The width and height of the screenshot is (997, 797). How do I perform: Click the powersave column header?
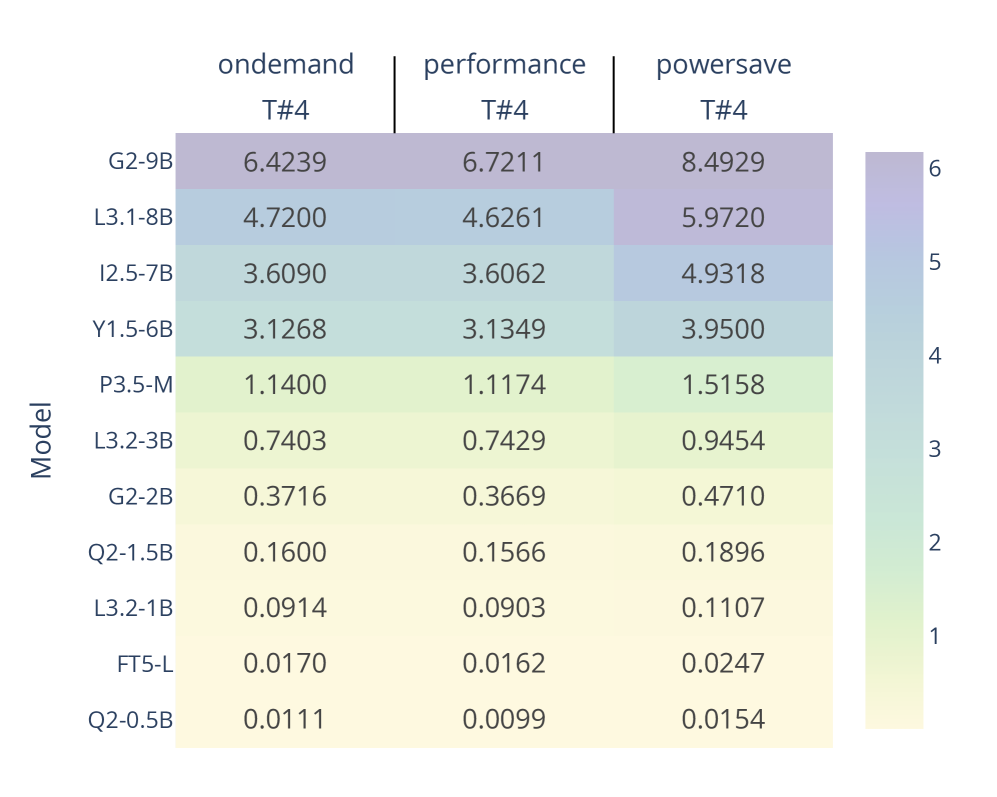[x=723, y=65]
